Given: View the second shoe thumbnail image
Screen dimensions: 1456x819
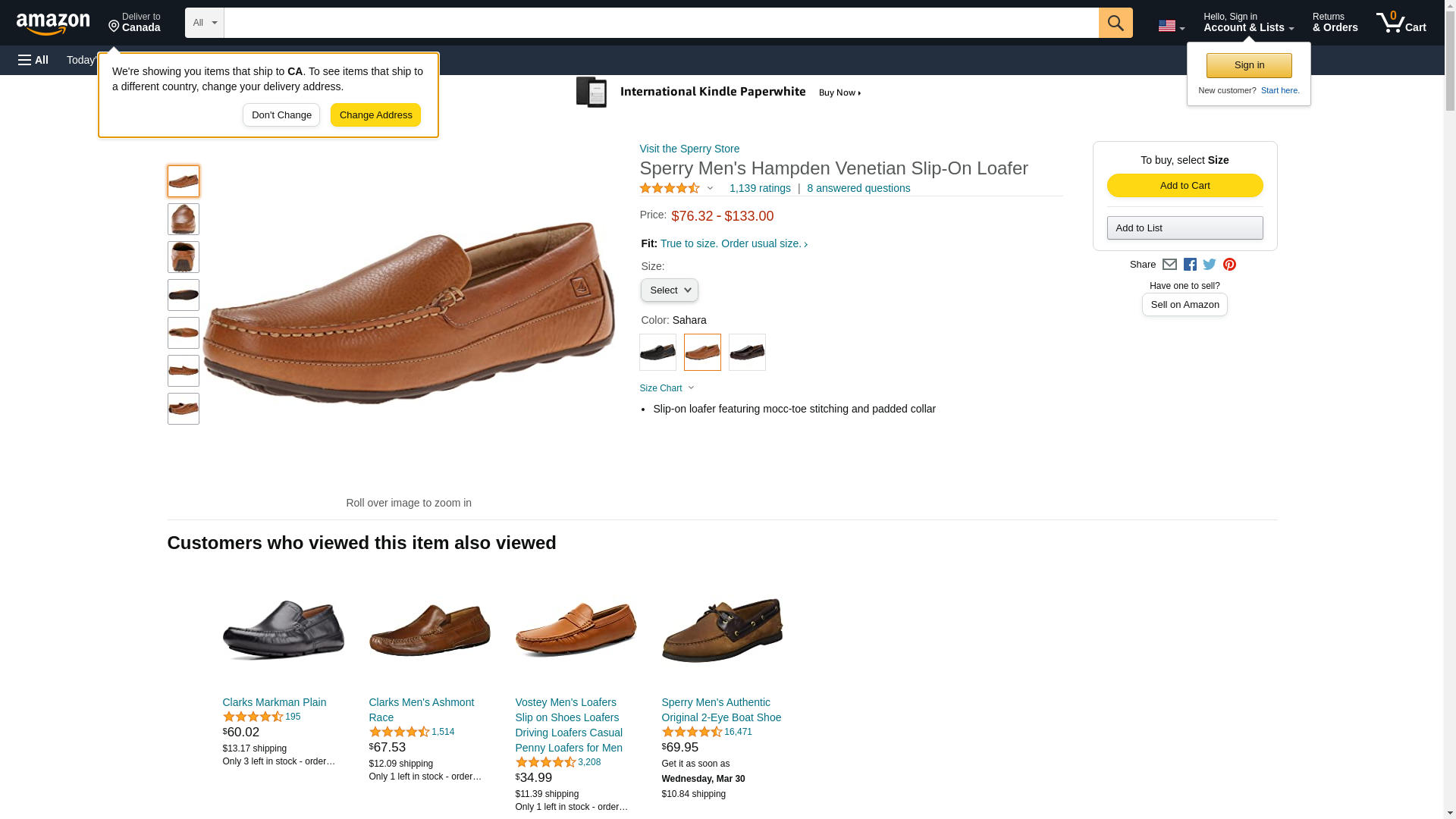Looking at the screenshot, I should click(x=183, y=219).
